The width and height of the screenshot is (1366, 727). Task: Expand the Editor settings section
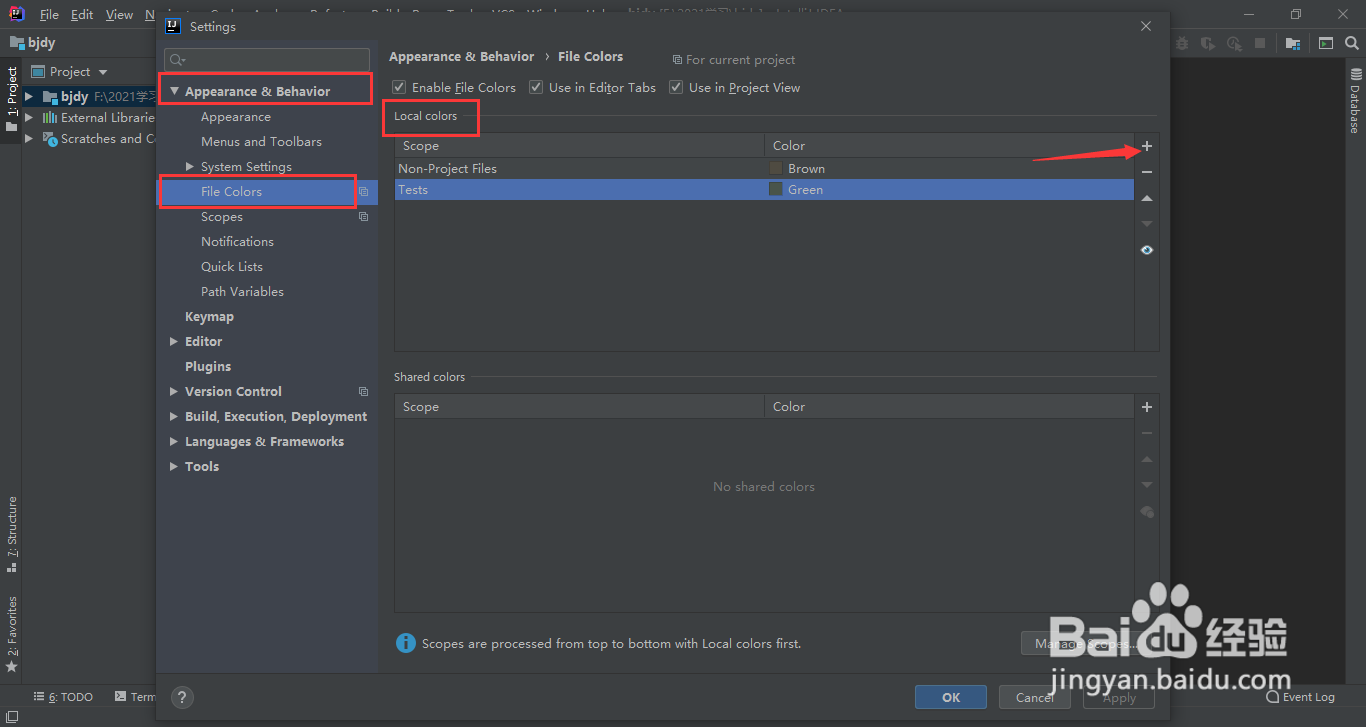pyautogui.click(x=174, y=342)
